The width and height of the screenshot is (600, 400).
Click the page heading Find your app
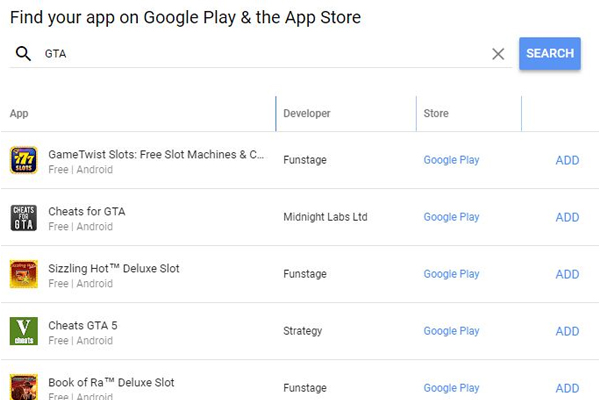point(185,18)
